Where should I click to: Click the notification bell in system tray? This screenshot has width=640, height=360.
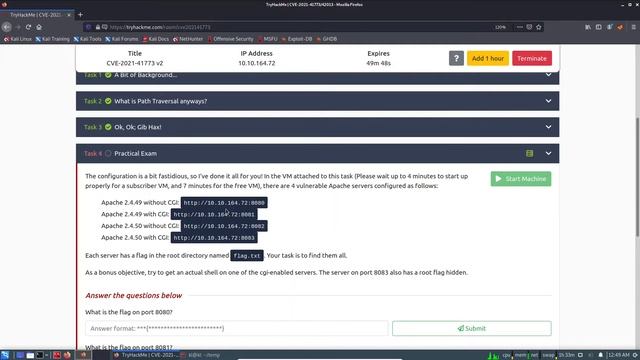point(600,355)
